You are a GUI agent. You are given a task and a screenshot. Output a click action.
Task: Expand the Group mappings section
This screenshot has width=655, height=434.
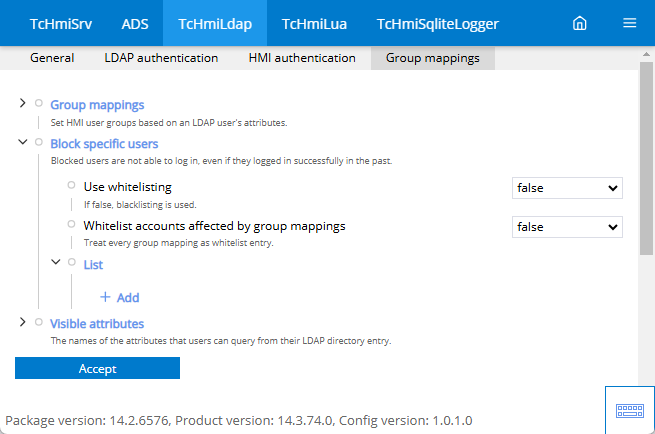click(x=23, y=103)
